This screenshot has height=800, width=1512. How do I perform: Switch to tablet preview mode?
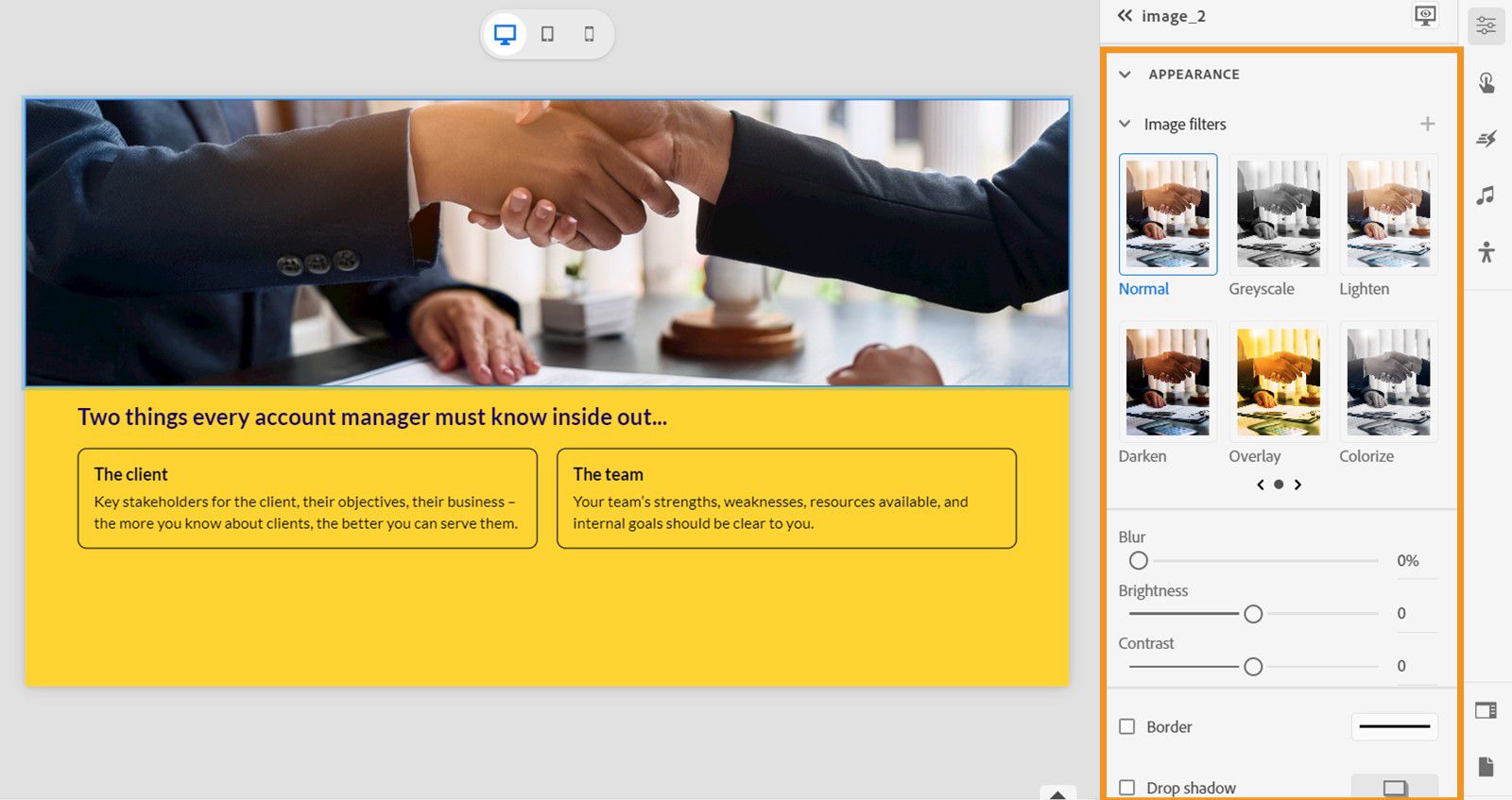click(x=547, y=35)
